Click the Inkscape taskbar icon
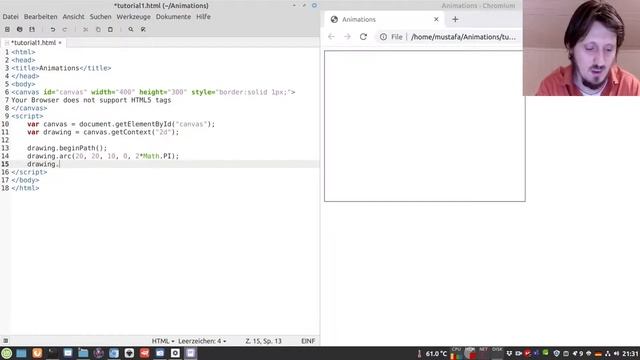 [129, 353]
